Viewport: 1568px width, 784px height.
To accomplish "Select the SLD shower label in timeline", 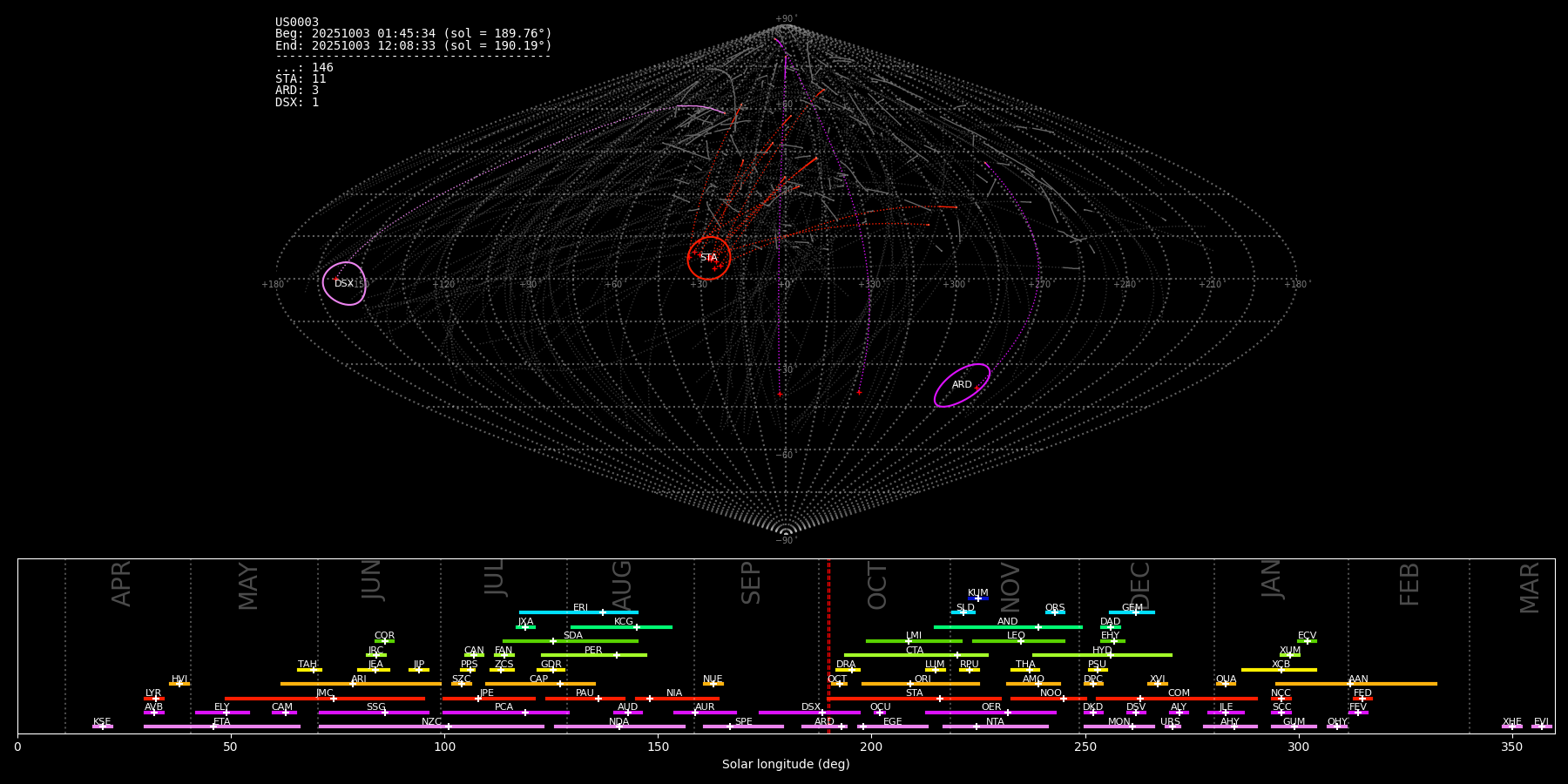I will coord(965,607).
